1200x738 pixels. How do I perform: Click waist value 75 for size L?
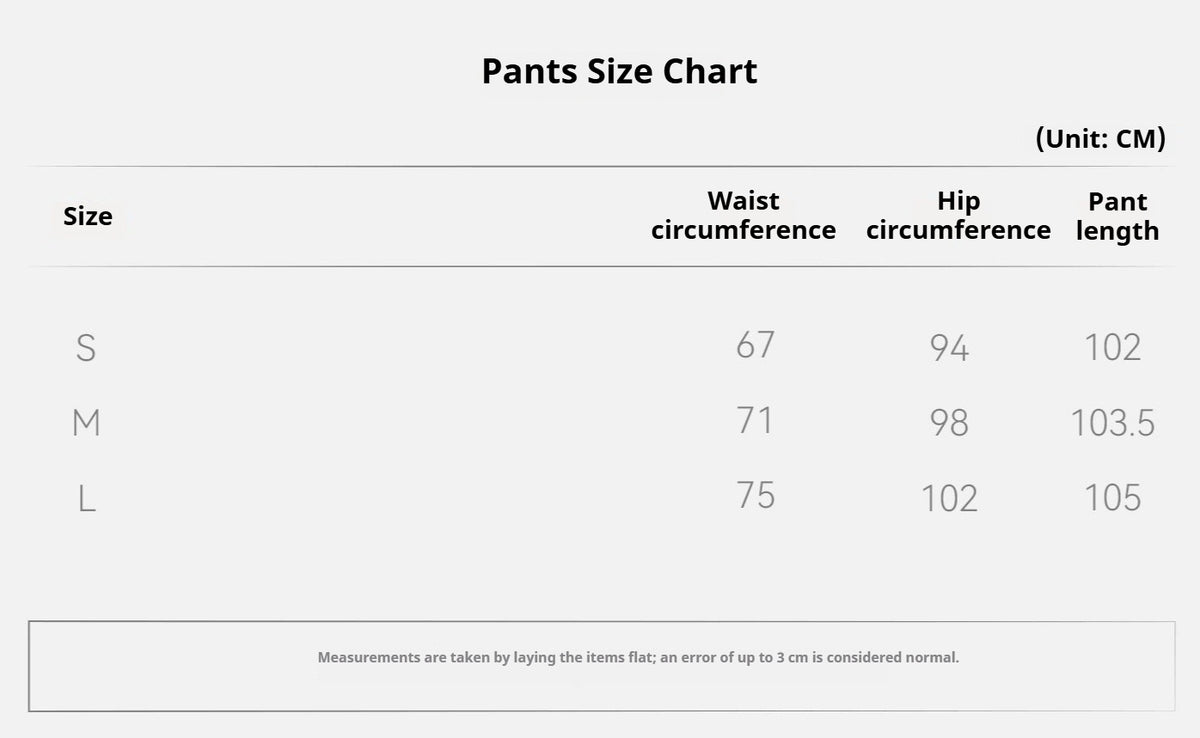coord(755,495)
